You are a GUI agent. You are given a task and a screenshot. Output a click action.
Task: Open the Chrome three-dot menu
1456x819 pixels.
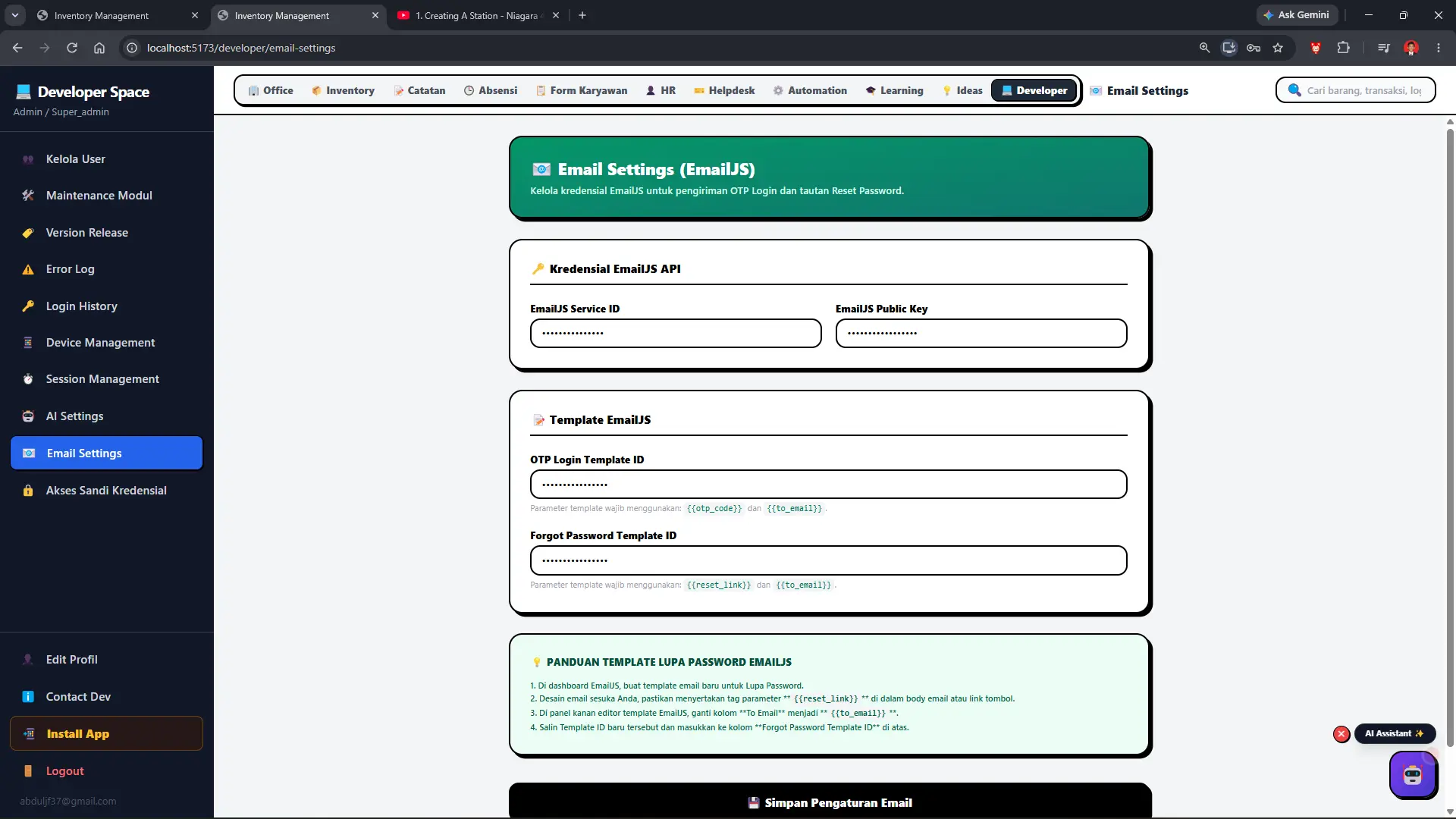pos(1439,48)
